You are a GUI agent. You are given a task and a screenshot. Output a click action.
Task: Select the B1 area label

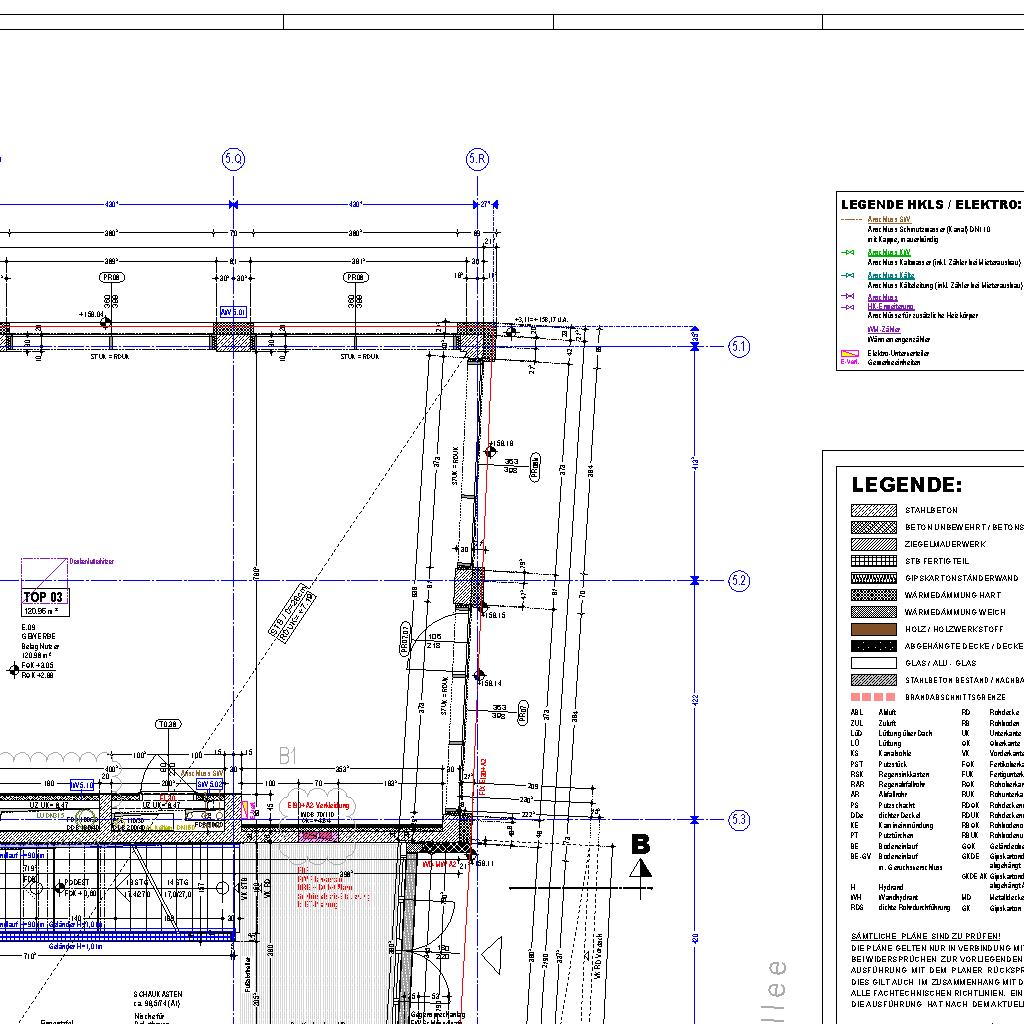pyautogui.click(x=288, y=757)
